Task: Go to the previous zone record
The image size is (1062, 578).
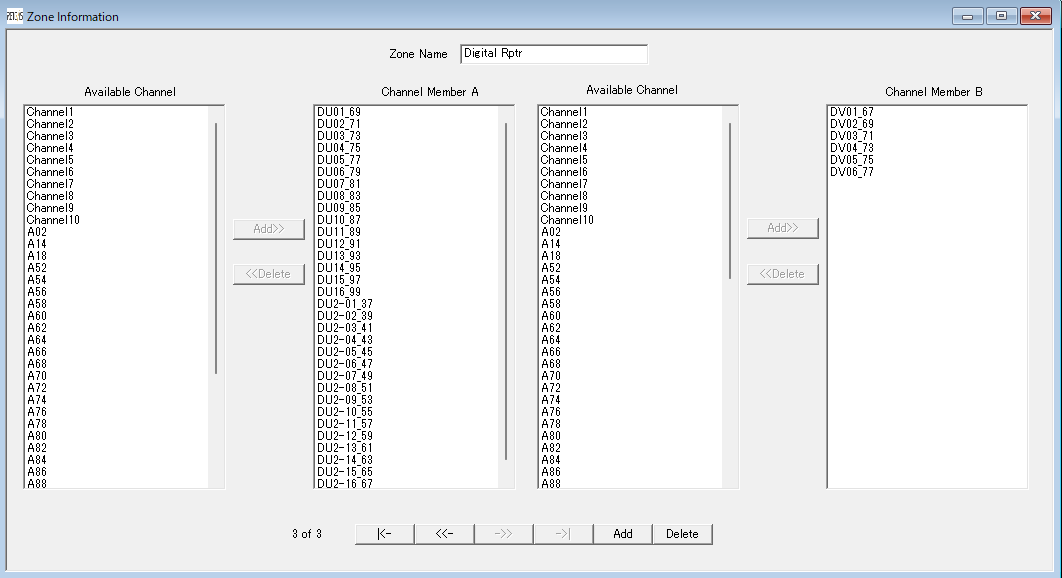Action: pos(444,534)
